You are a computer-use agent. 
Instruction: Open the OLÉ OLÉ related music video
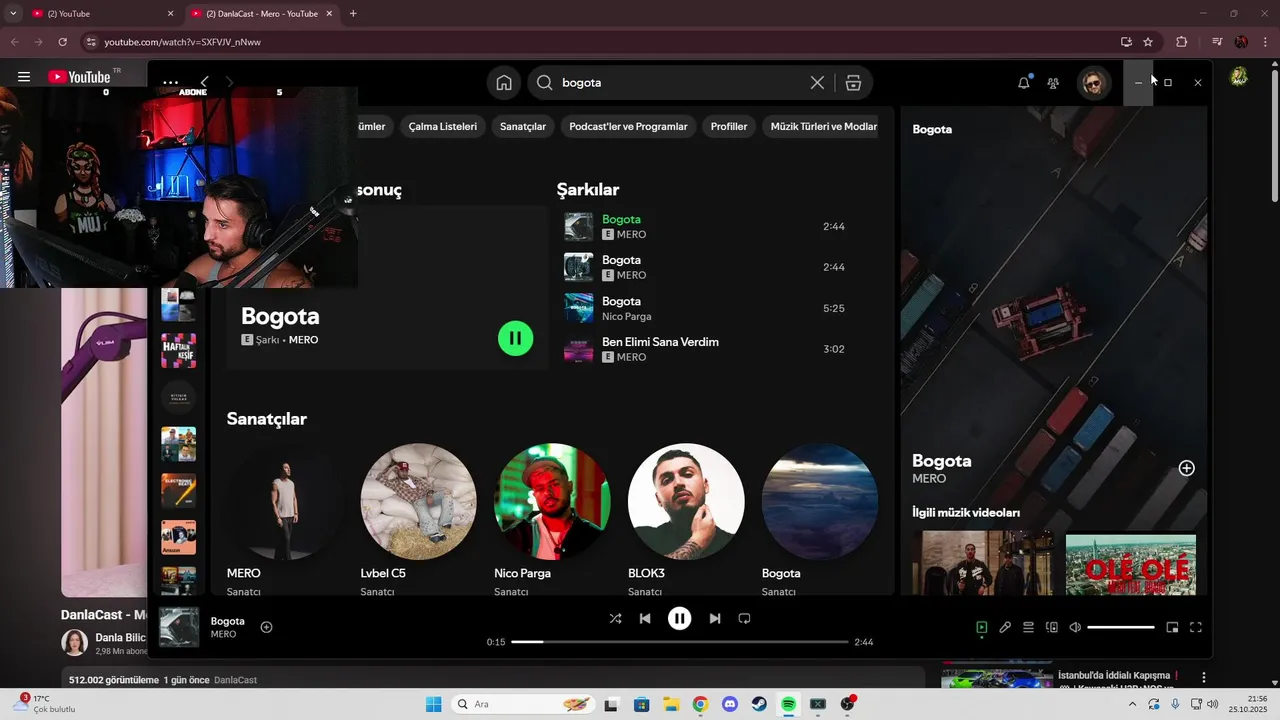pos(1130,564)
